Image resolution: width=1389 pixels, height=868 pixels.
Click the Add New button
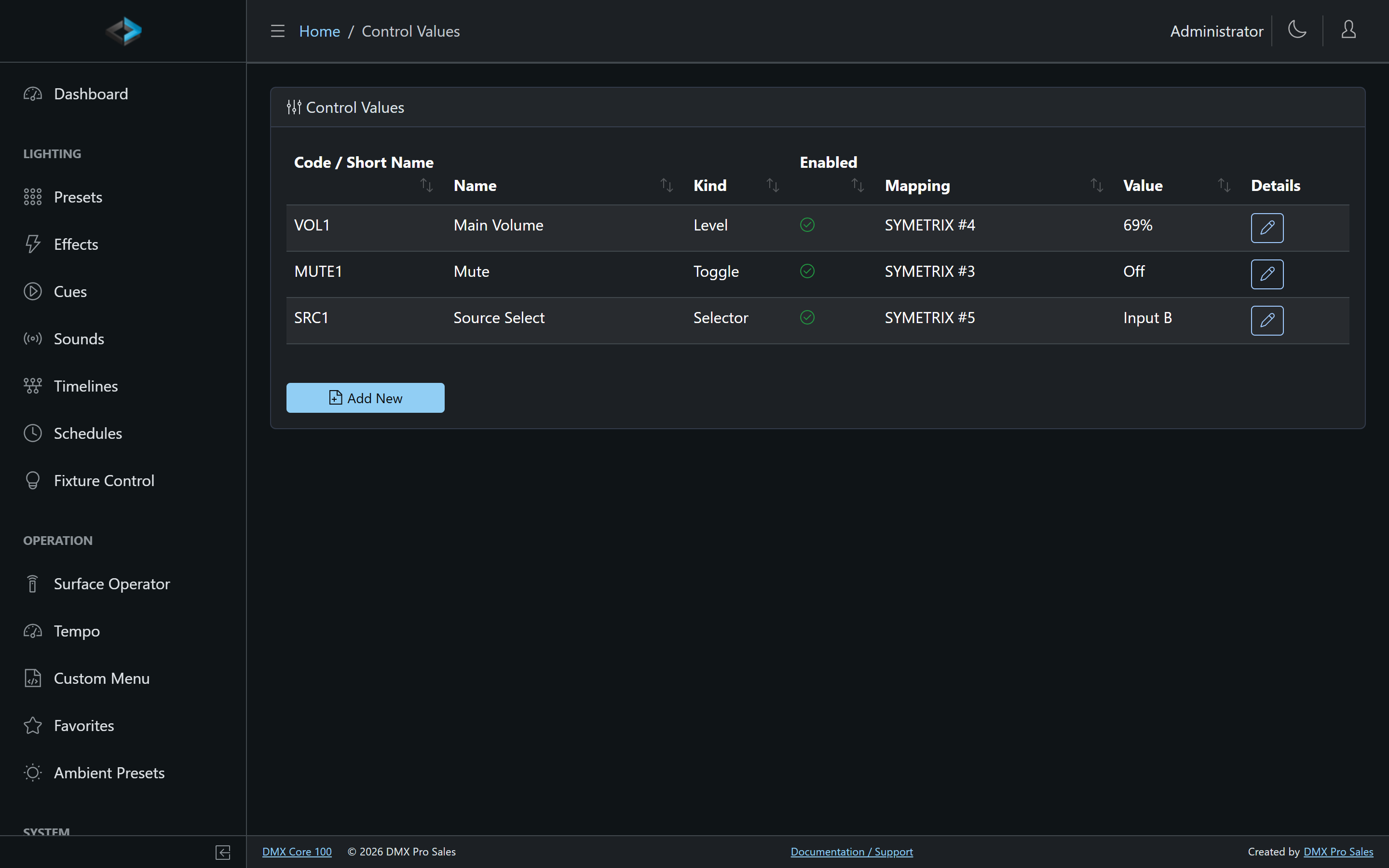pos(365,398)
